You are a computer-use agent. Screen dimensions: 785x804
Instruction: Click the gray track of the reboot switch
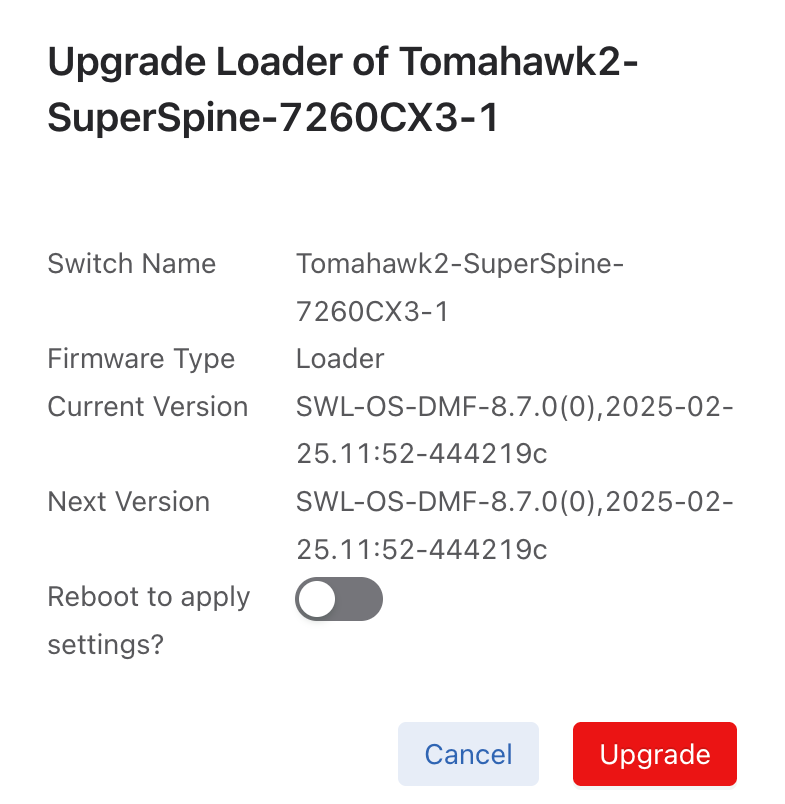(360, 599)
